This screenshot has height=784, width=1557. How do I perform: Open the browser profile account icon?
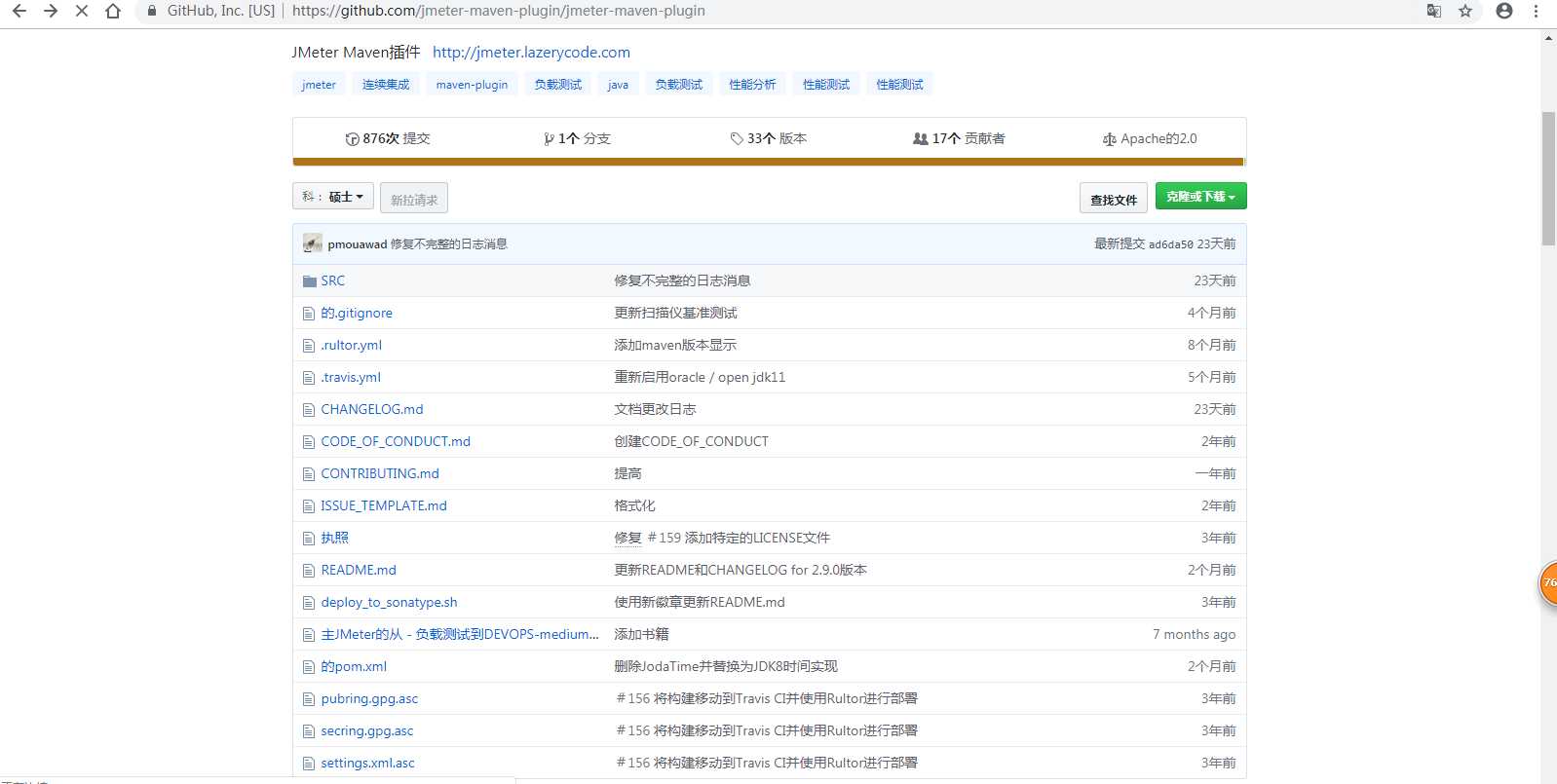[1504, 11]
